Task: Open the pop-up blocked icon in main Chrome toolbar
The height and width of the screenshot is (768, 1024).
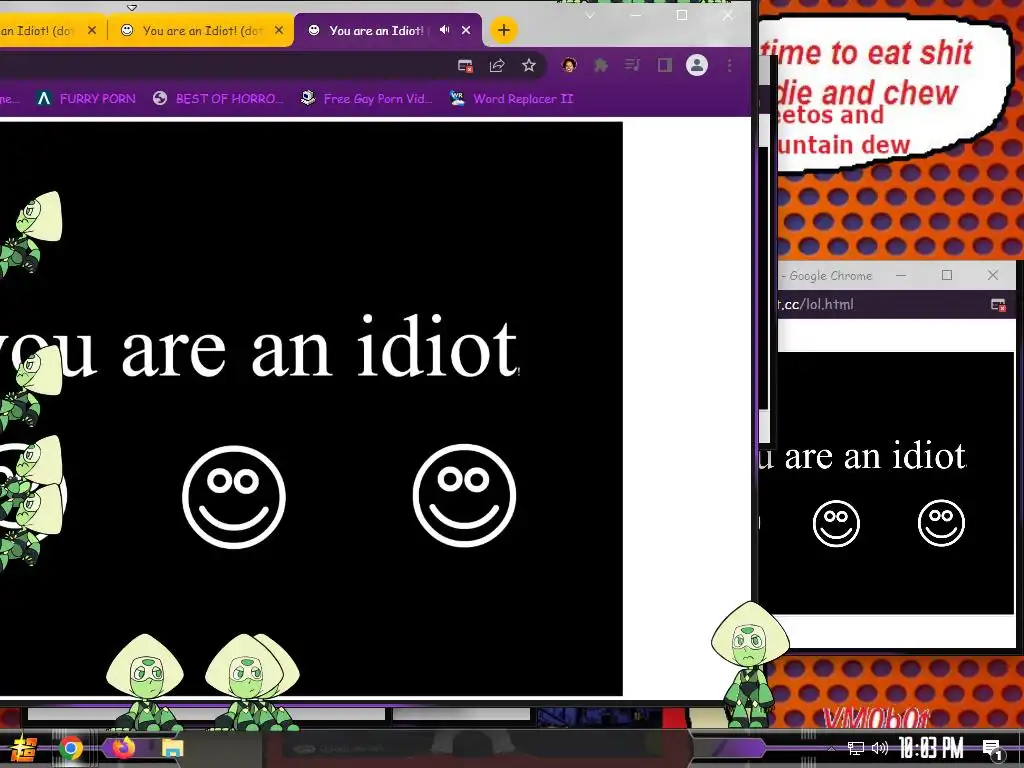Action: point(465,65)
